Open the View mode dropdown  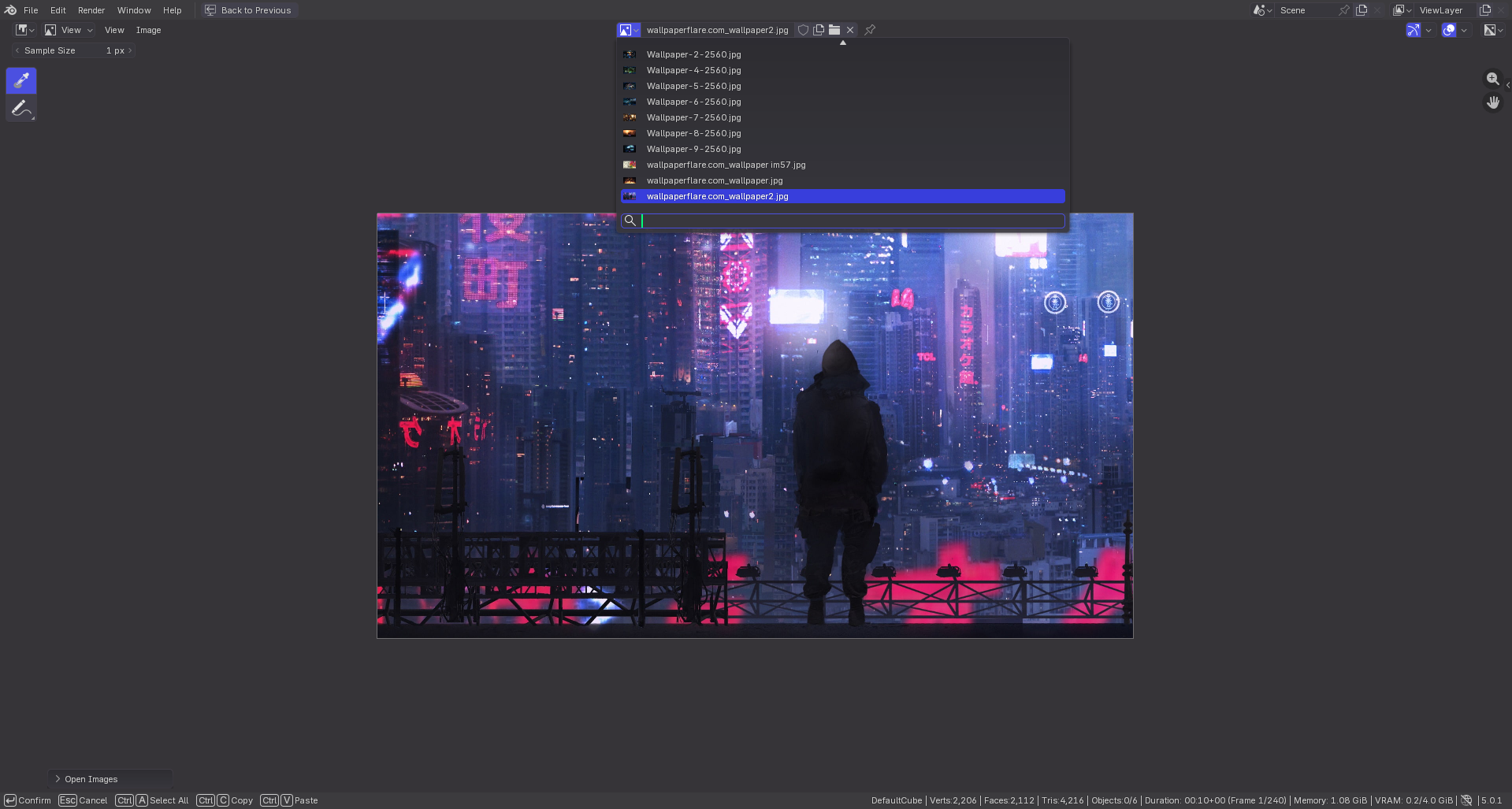pyautogui.click(x=69, y=30)
